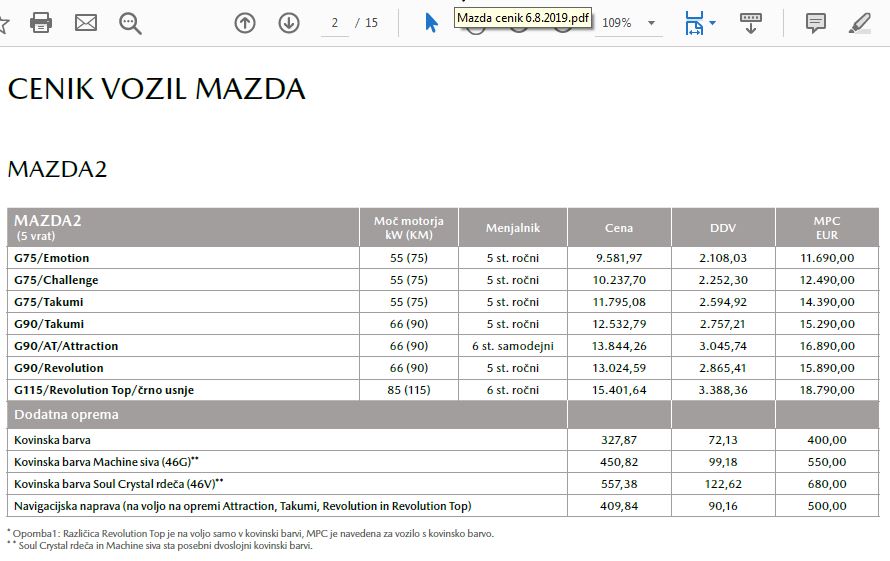Viewport: 890px width, 561px height.
Task: Click '5 st. ročni' in G75/Challenge row
Action: (513, 280)
